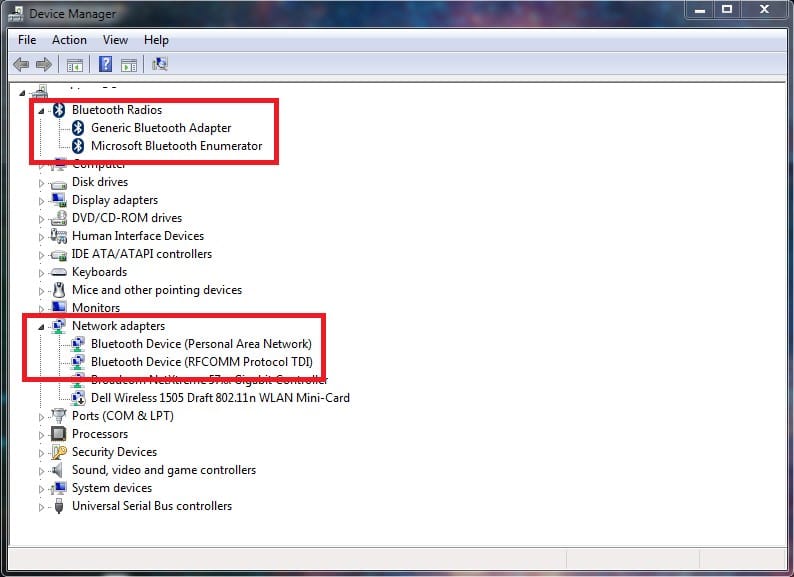Click the Keyboards category icon
The width and height of the screenshot is (794, 577).
(x=59, y=273)
